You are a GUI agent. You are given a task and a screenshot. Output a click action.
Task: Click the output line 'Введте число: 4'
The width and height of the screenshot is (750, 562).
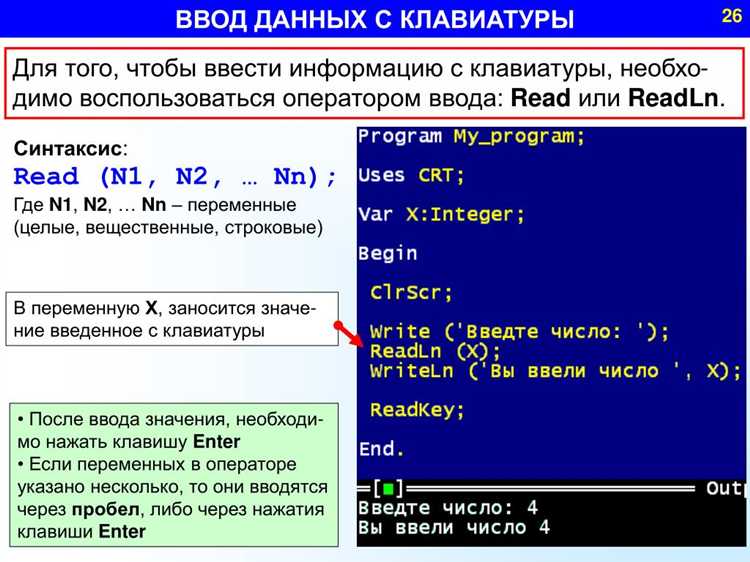click(x=448, y=508)
